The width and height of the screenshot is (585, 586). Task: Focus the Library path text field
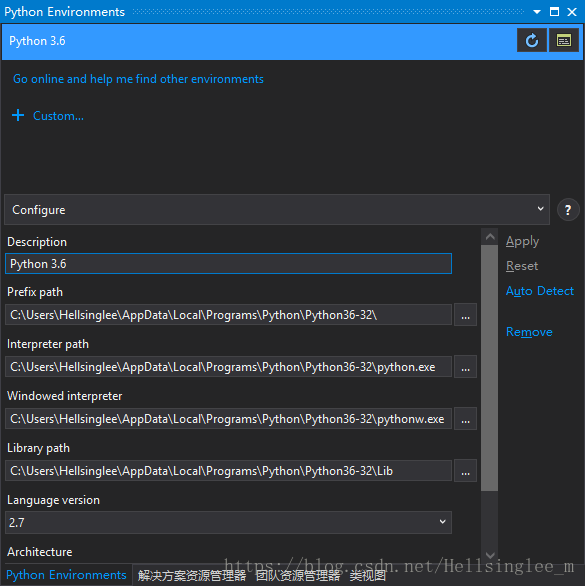point(228,471)
